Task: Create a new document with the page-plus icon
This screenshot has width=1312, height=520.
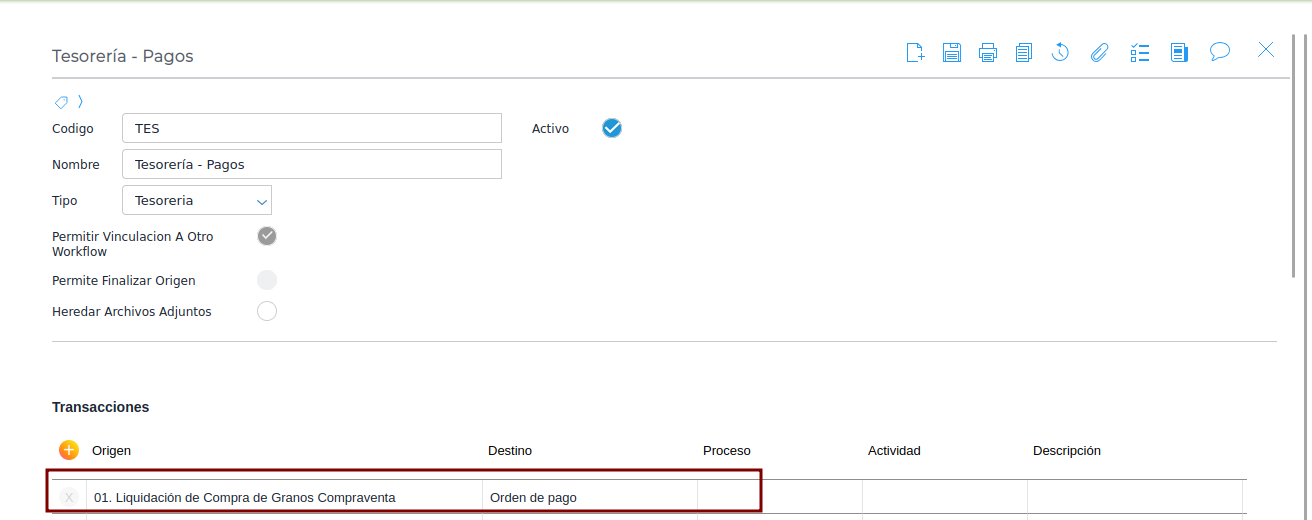Action: tap(915, 52)
